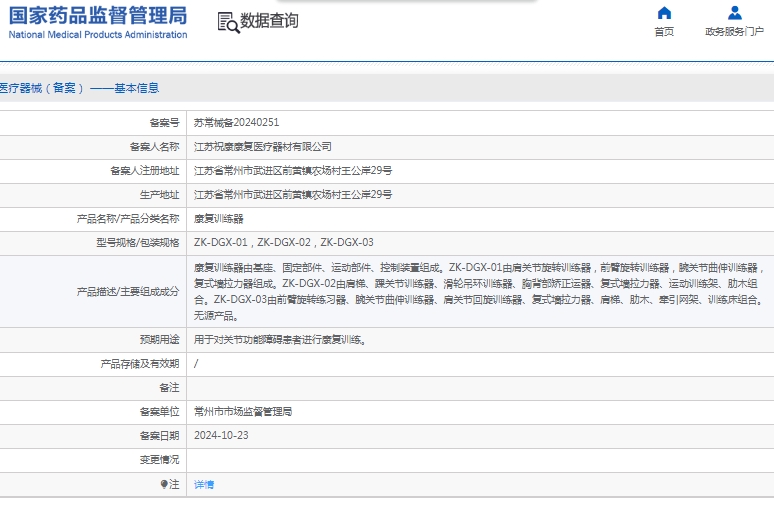Click the 备注 label
The width and height of the screenshot is (774, 505).
[x=169, y=388]
